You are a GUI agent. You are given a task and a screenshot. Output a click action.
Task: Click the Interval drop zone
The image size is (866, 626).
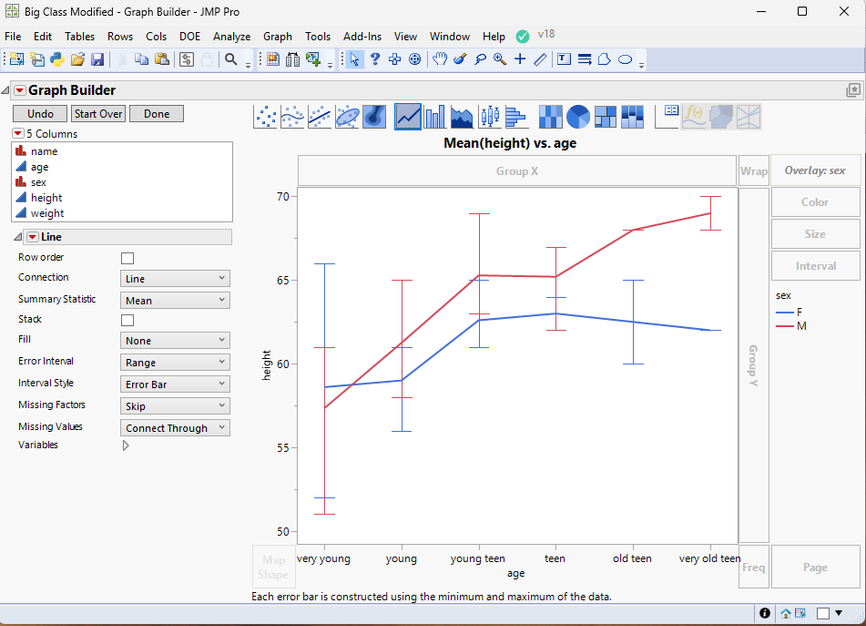[x=815, y=266]
